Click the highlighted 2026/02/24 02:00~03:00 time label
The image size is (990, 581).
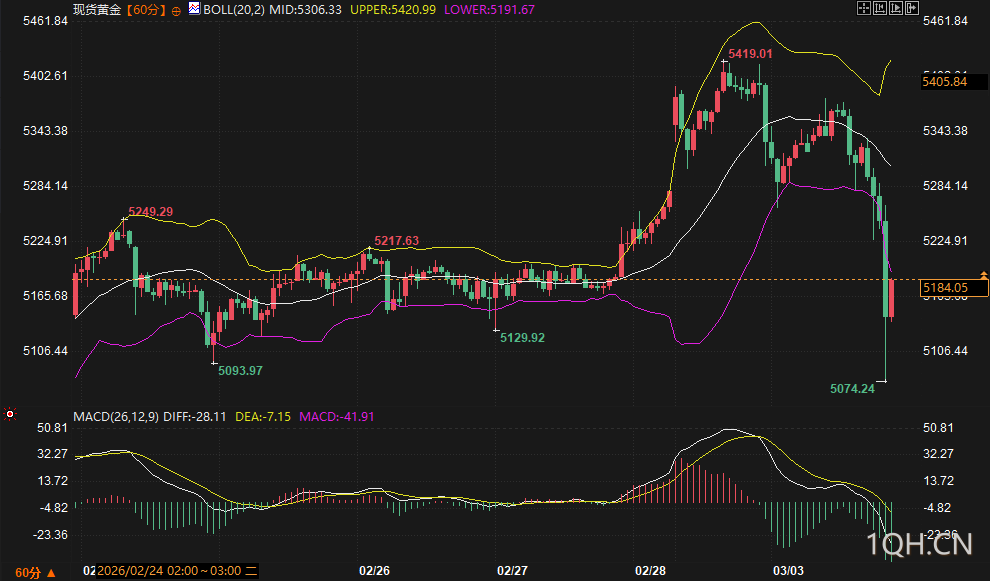(177, 571)
